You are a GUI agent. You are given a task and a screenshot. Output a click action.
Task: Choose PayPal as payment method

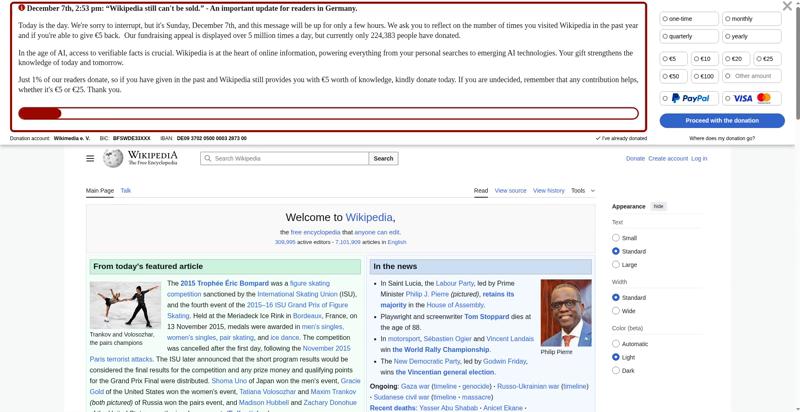pyautogui.click(x=688, y=98)
